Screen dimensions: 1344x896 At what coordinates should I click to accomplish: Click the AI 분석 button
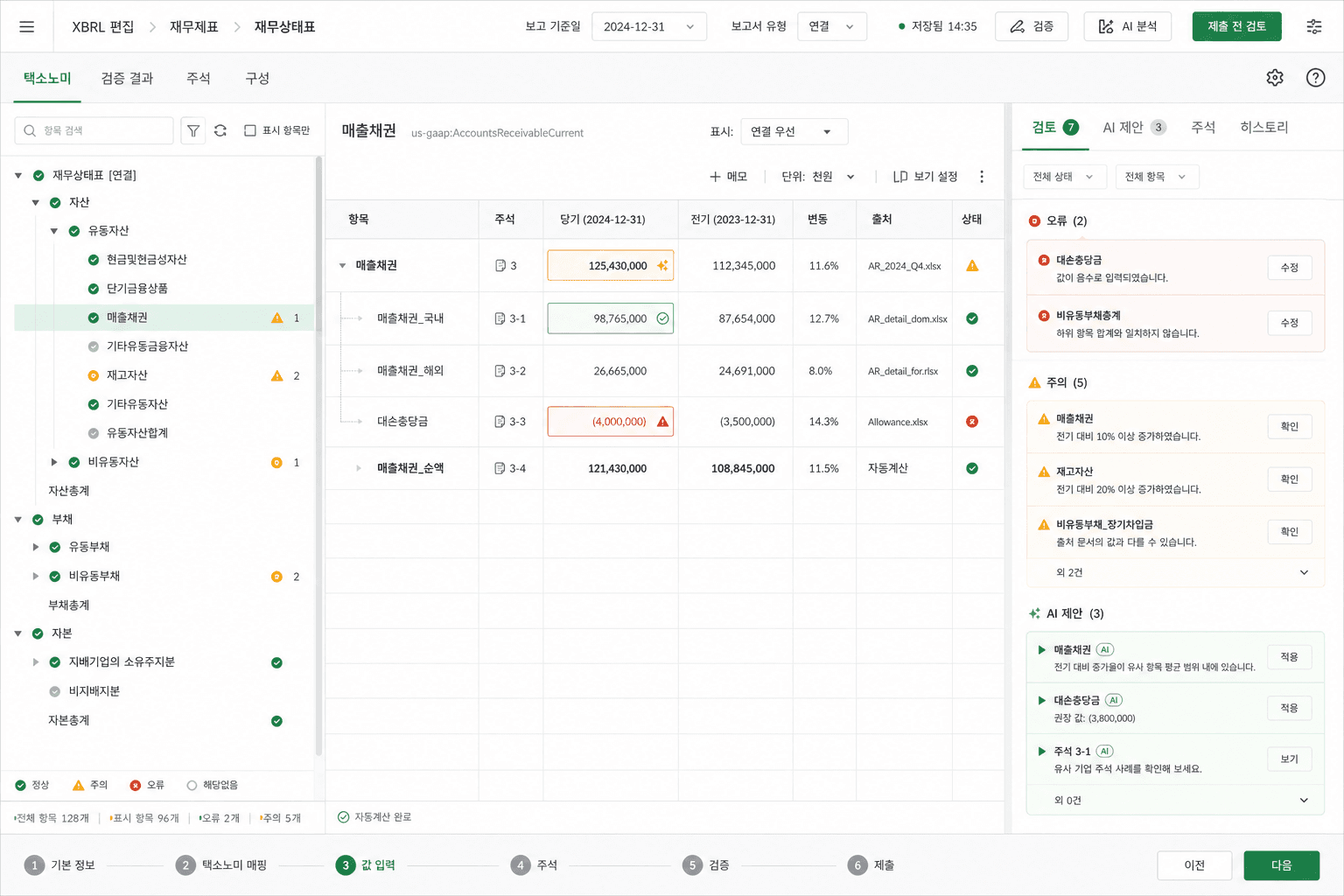(x=1127, y=26)
